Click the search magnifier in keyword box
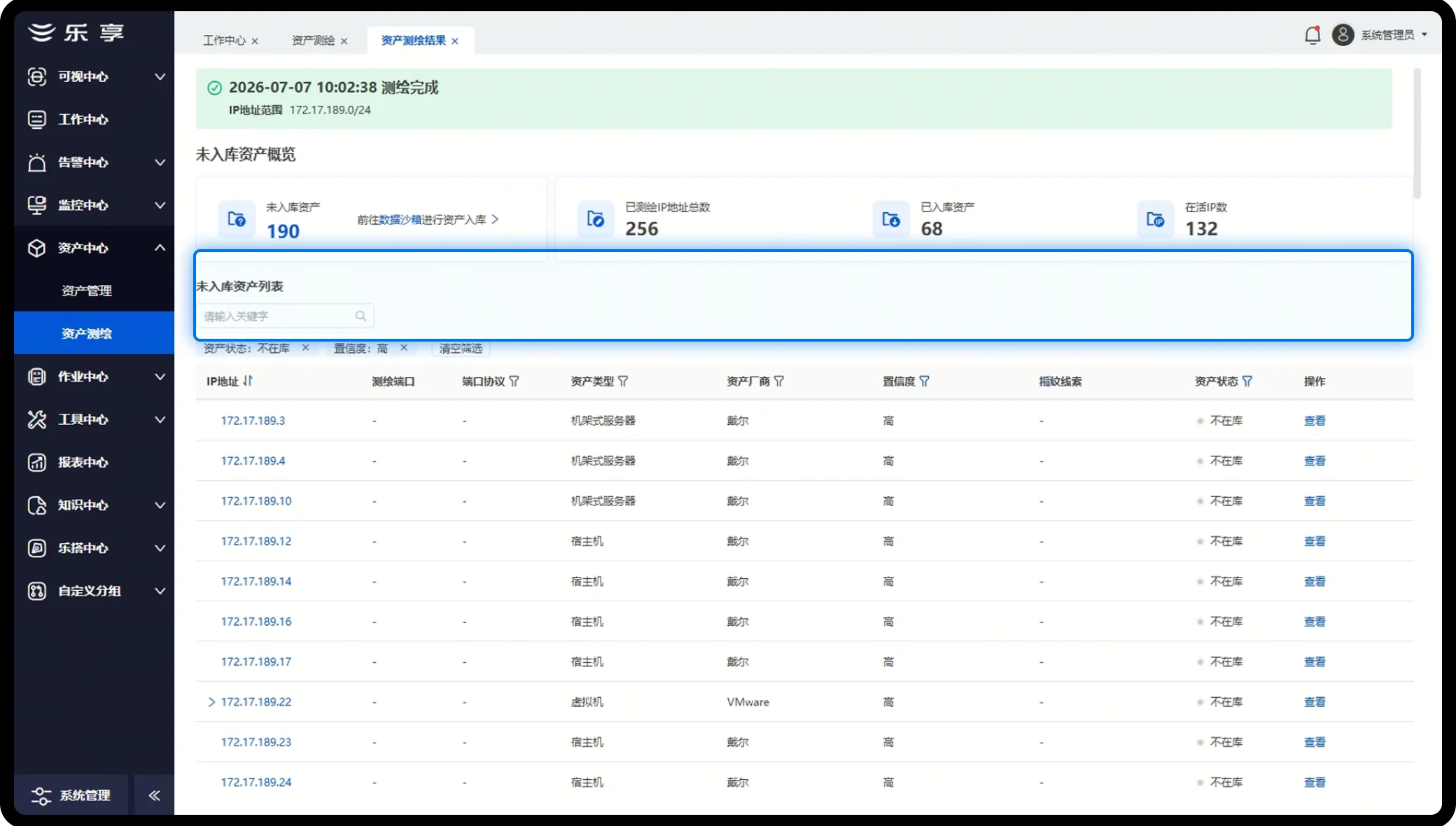 (x=360, y=316)
